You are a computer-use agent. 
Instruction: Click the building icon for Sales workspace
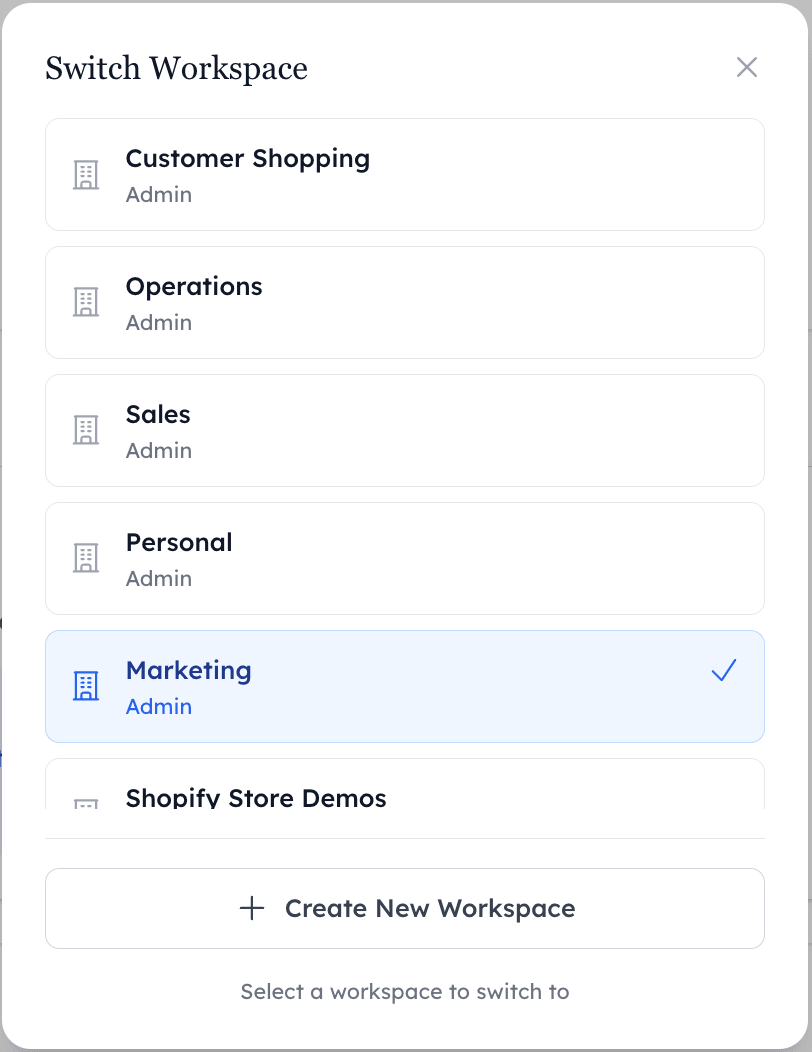tap(86, 430)
